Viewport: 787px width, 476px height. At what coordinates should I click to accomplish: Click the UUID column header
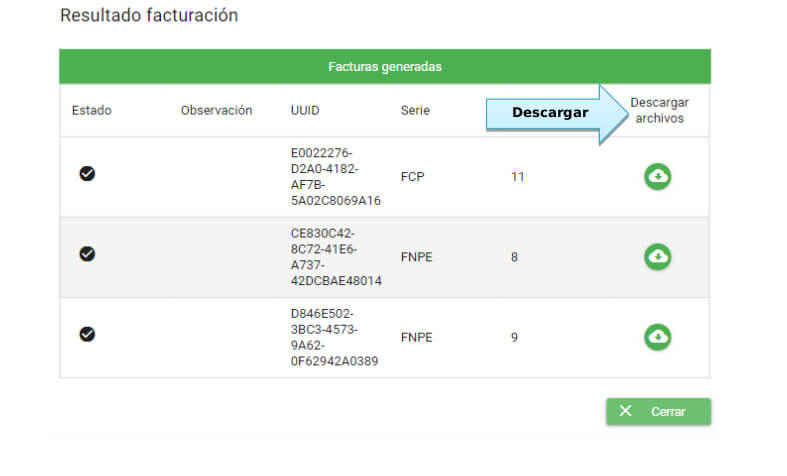pos(305,110)
